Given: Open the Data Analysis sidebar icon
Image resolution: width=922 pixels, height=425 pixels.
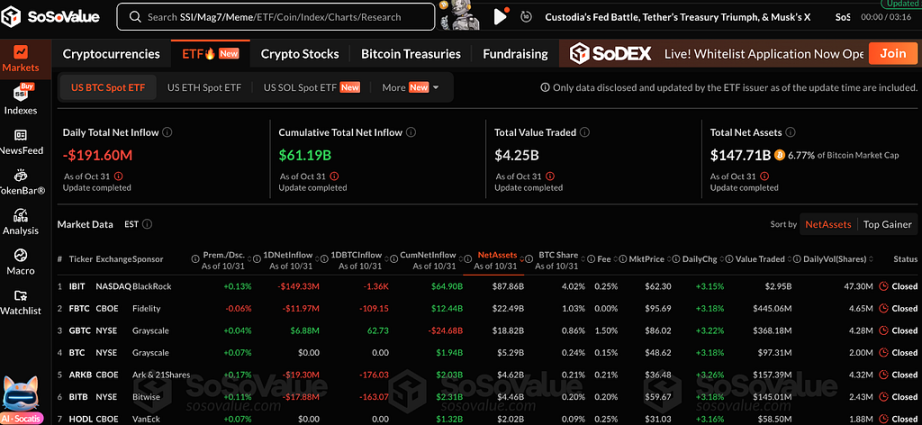Looking at the screenshot, I should coord(21,221).
